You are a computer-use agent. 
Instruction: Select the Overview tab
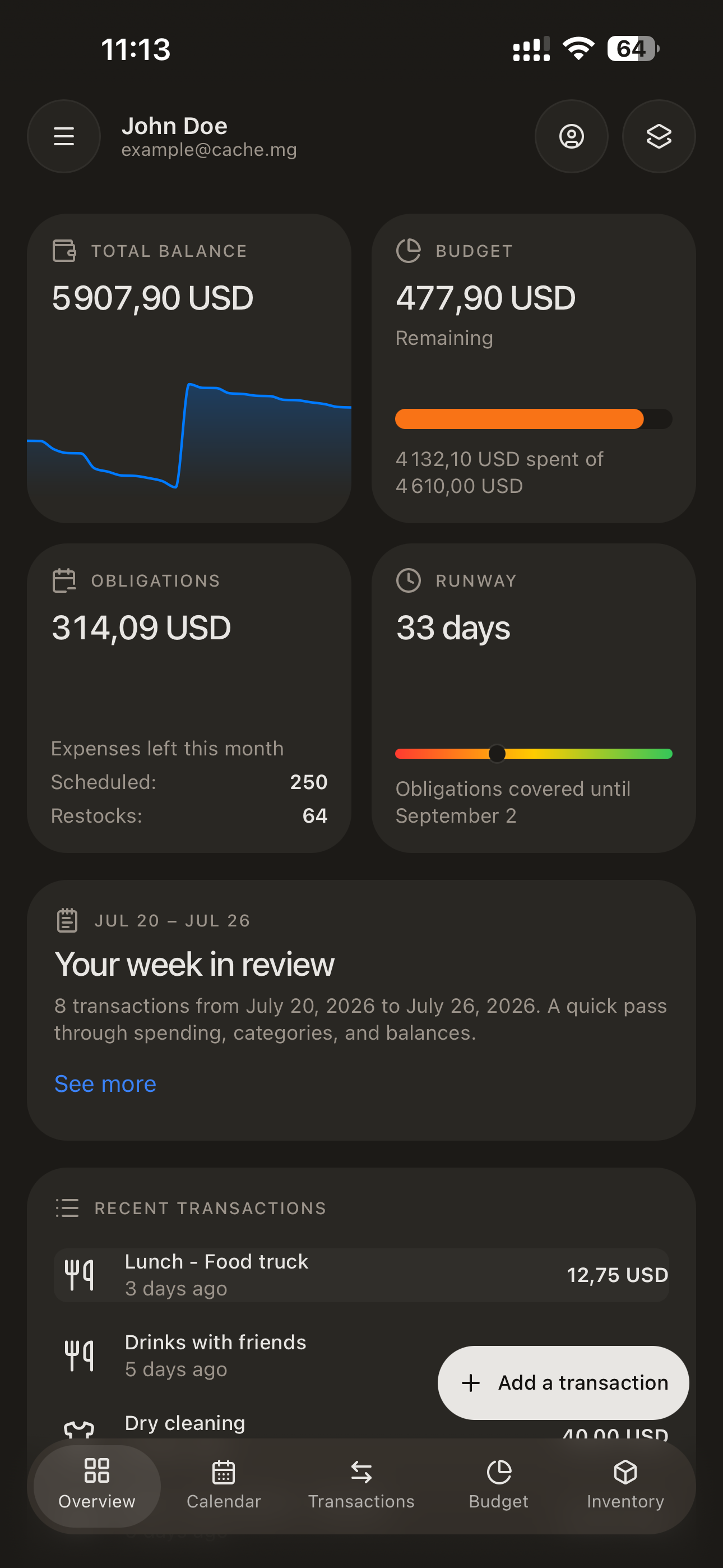(97, 1486)
